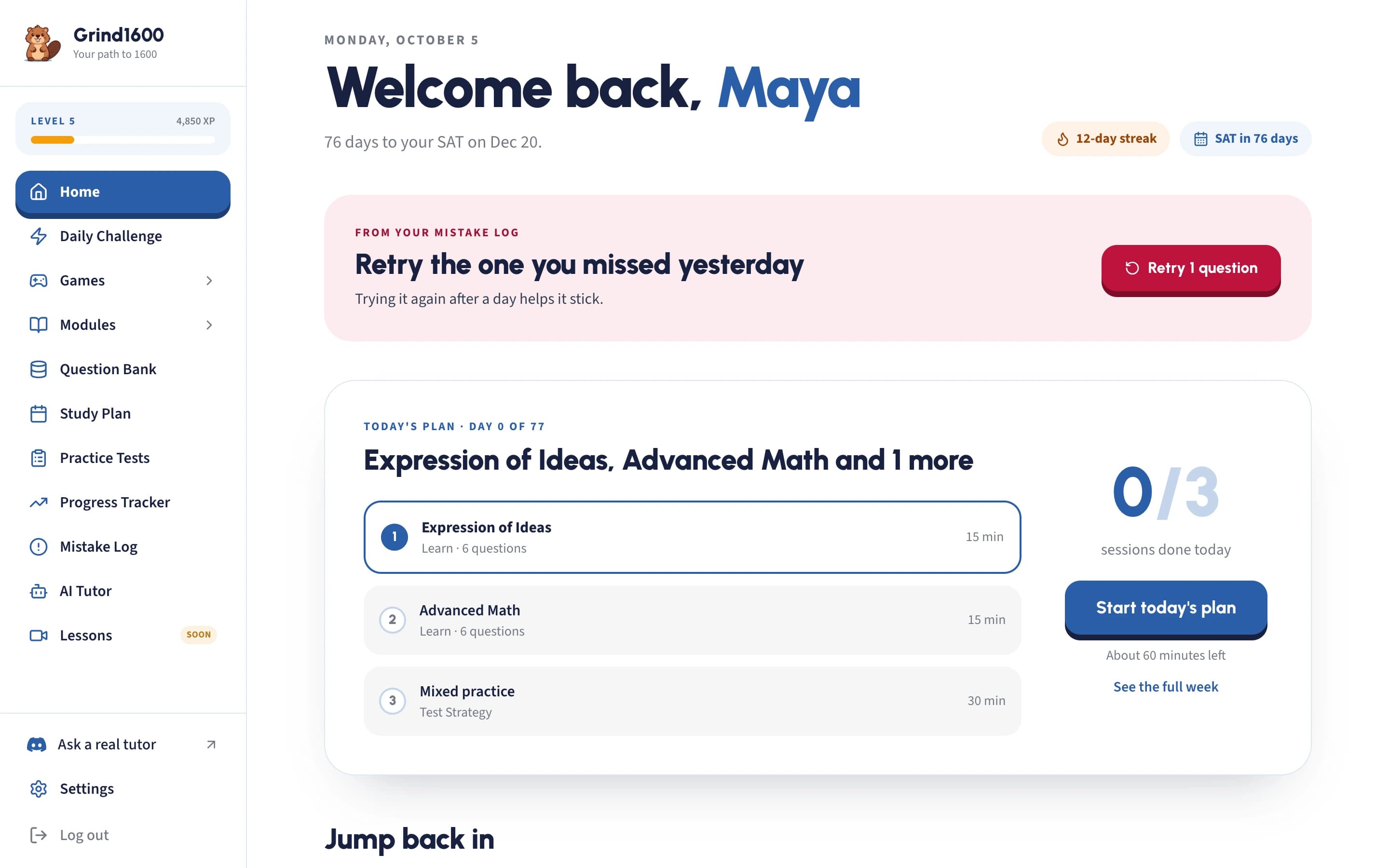Expand the Games submenu chevron
The width and height of the screenshot is (1389, 868).
pos(209,281)
